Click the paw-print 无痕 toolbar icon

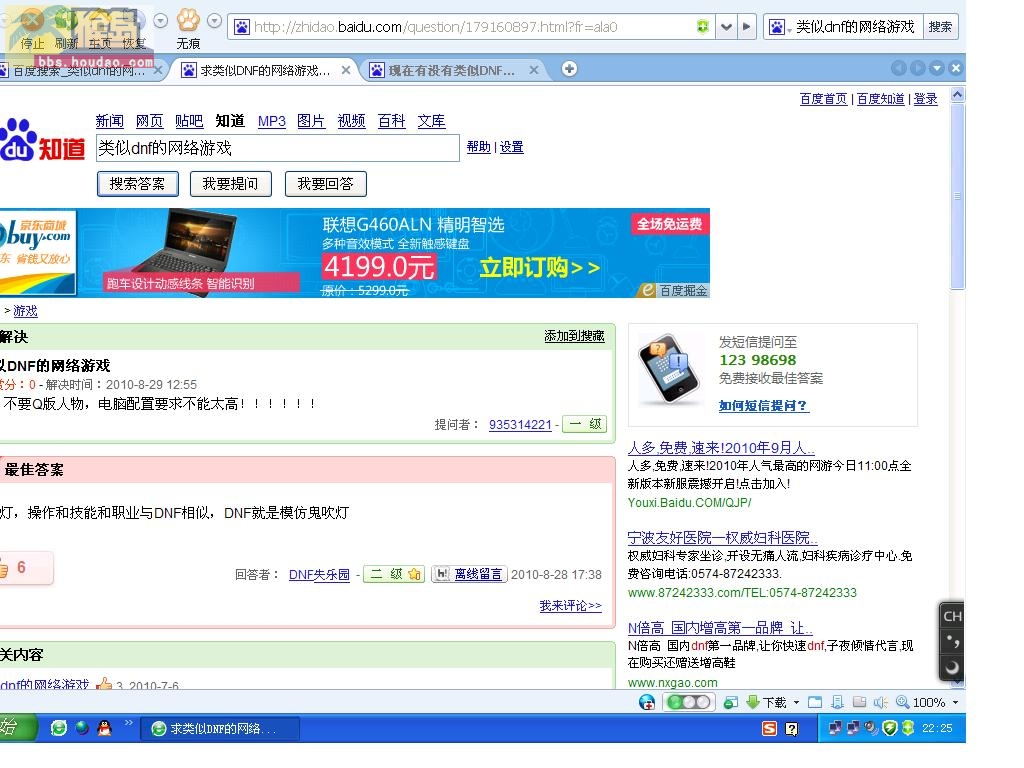188,21
